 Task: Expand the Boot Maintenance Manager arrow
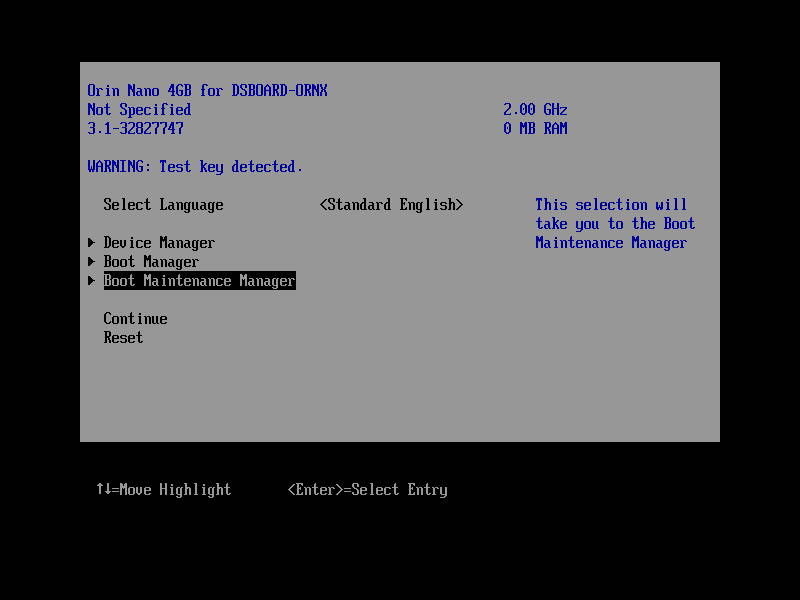click(x=92, y=281)
